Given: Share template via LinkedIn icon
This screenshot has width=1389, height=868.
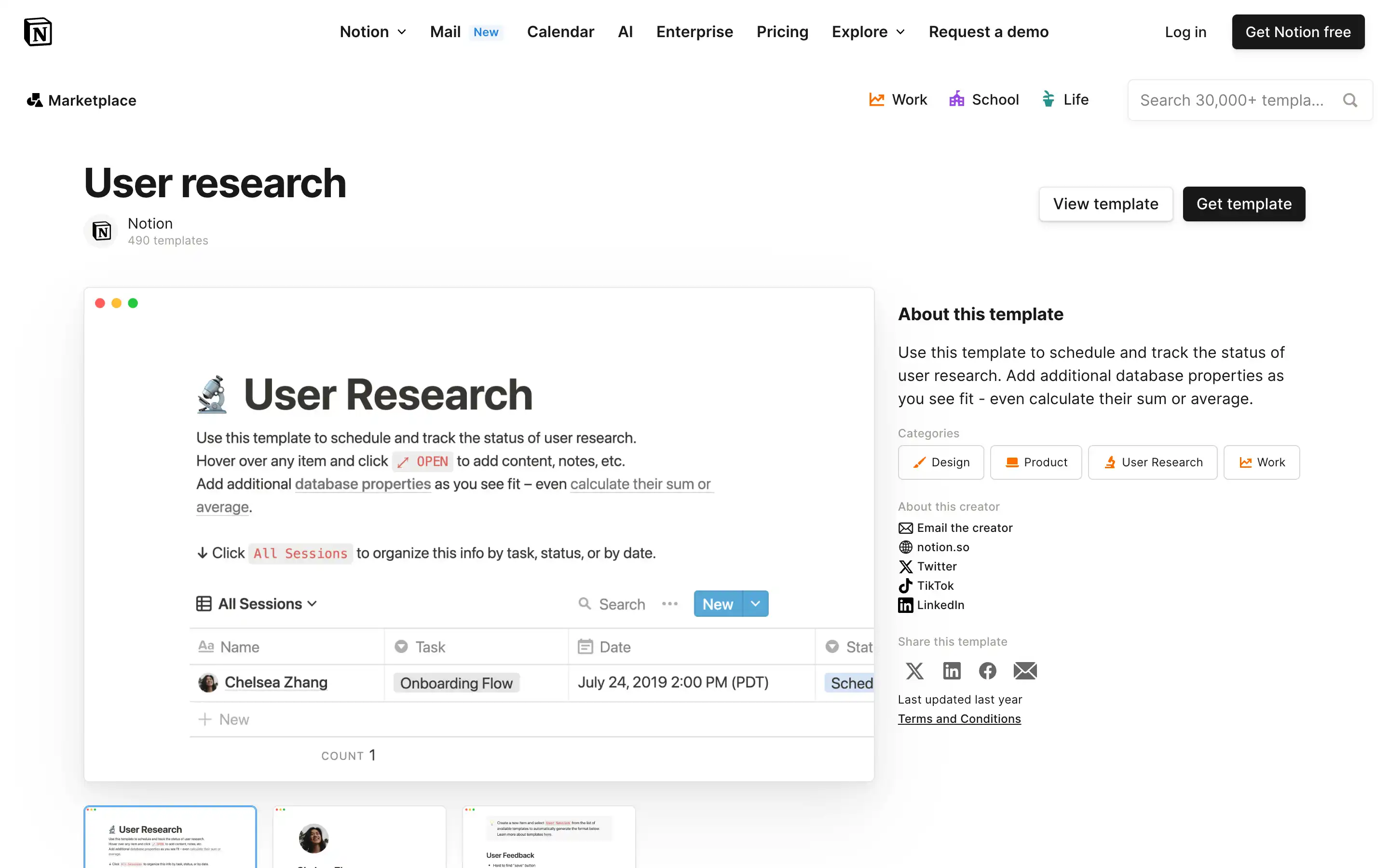Looking at the screenshot, I should tap(951, 670).
